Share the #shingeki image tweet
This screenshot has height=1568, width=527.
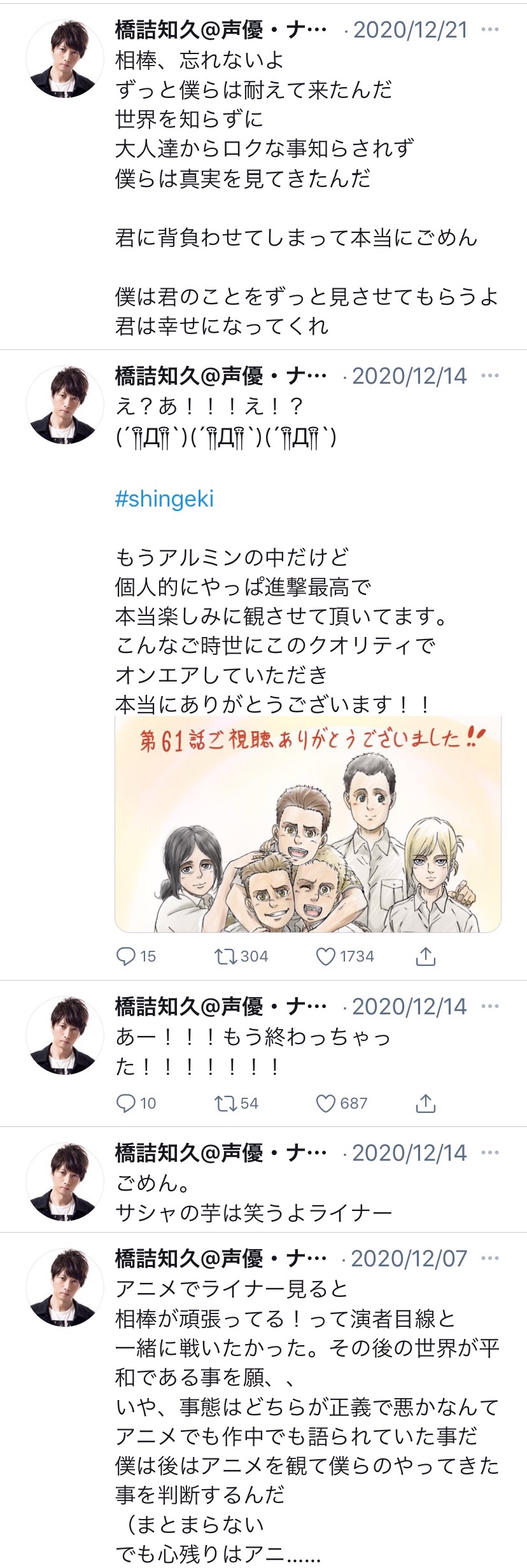[x=425, y=956]
